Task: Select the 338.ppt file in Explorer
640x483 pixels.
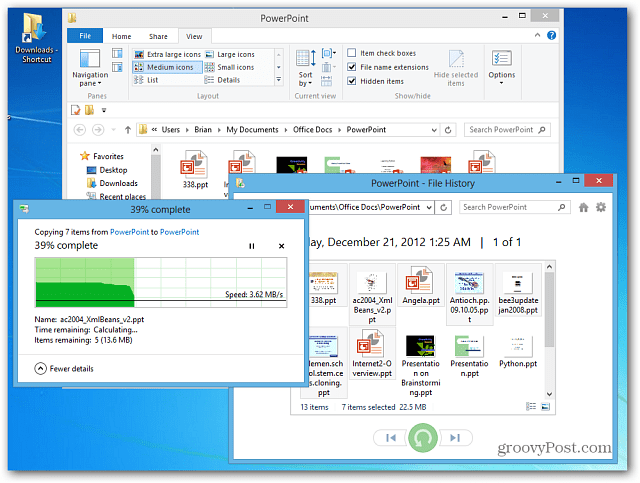Action: tap(195, 169)
